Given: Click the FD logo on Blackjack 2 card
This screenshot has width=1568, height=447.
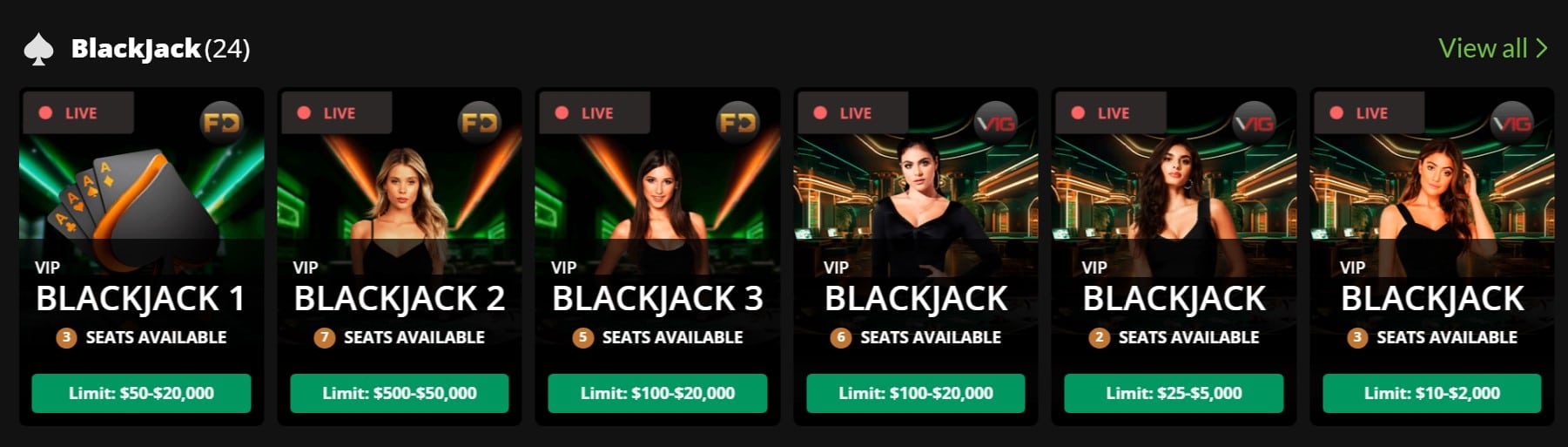Looking at the screenshot, I should [x=480, y=123].
